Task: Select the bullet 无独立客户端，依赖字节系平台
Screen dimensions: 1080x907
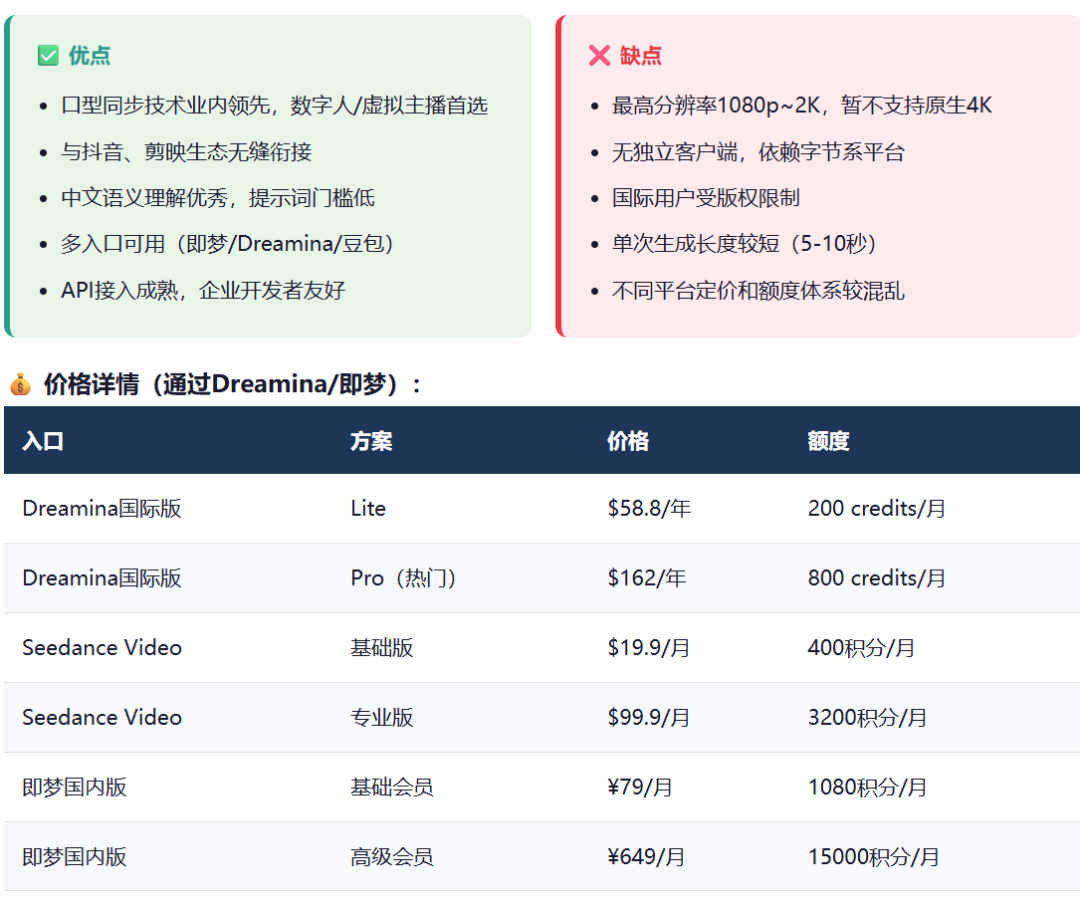Action: (758, 152)
